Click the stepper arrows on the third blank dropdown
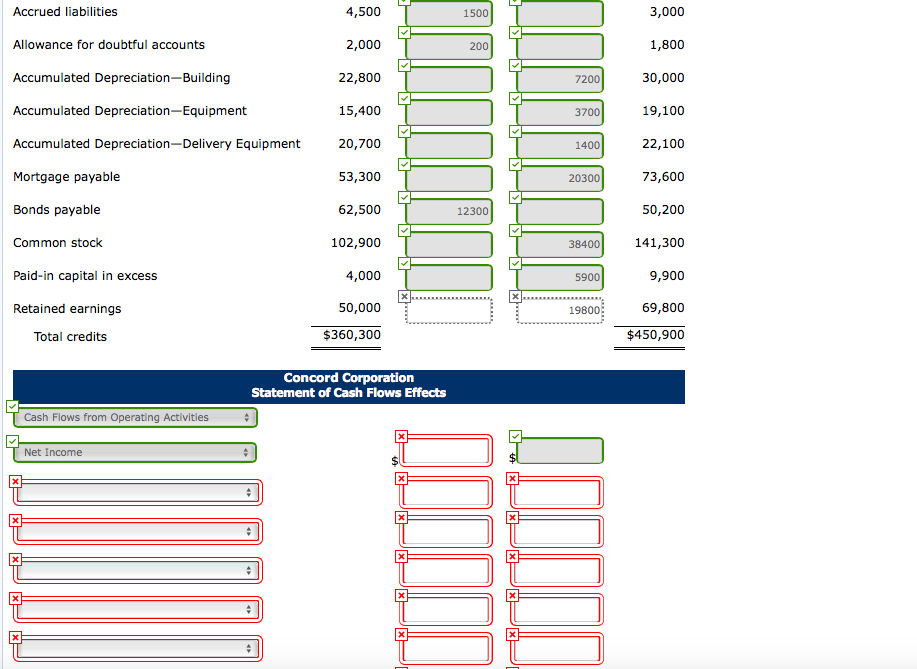The height and width of the screenshot is (669, 917). tap(249, 569)
